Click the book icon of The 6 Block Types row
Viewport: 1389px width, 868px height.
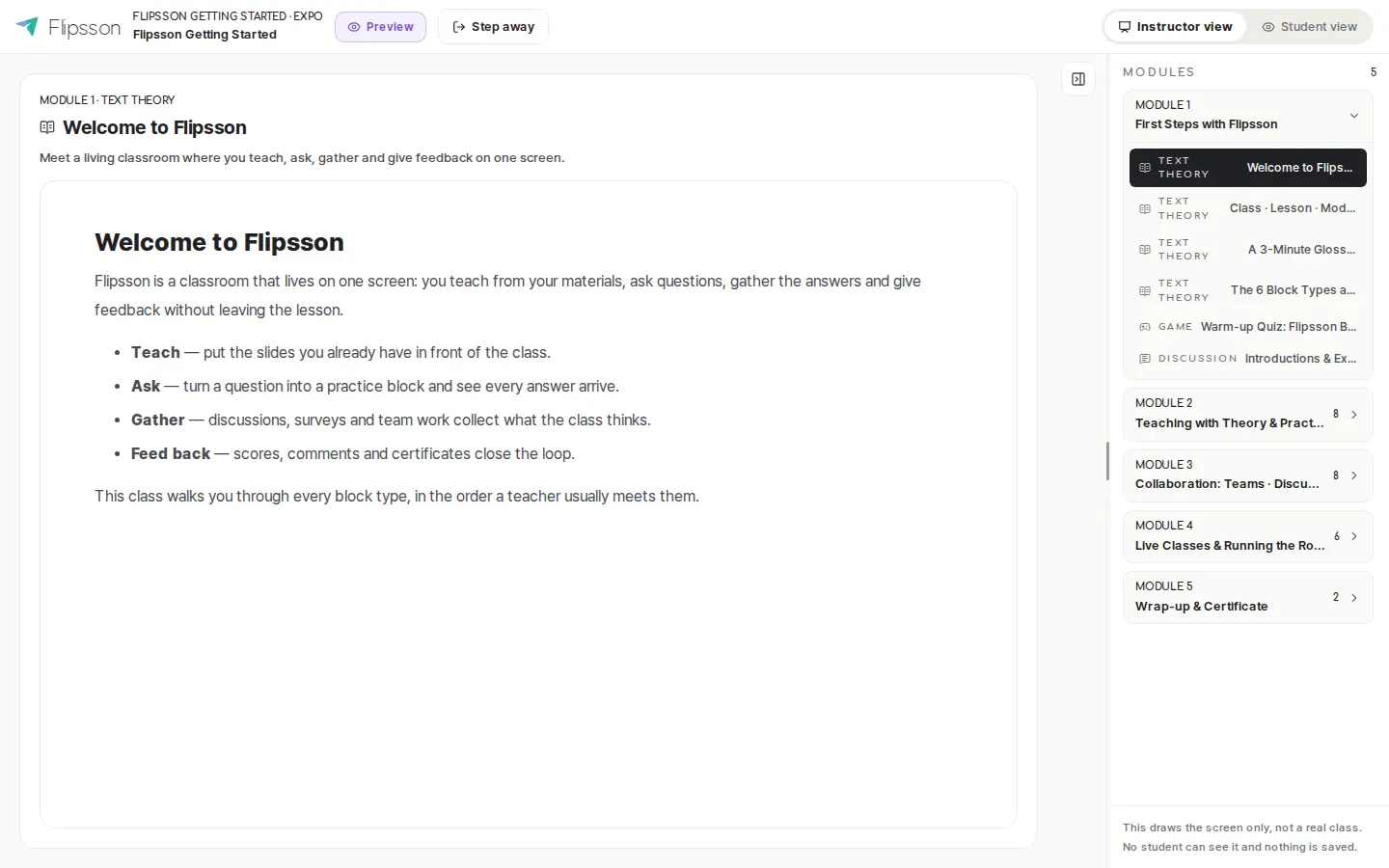pos(1145,290)
